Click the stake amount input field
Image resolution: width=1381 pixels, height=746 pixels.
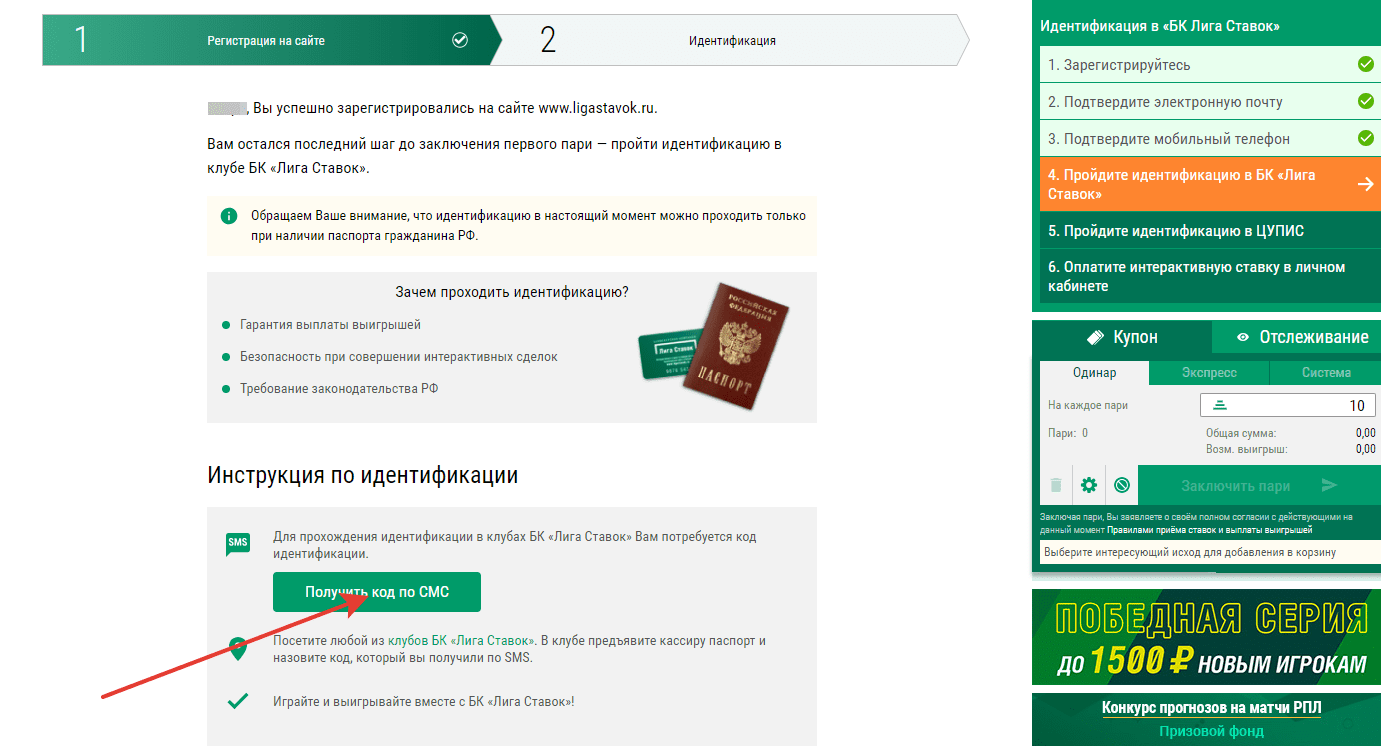pyautogui.click(x=1287, y=405)
